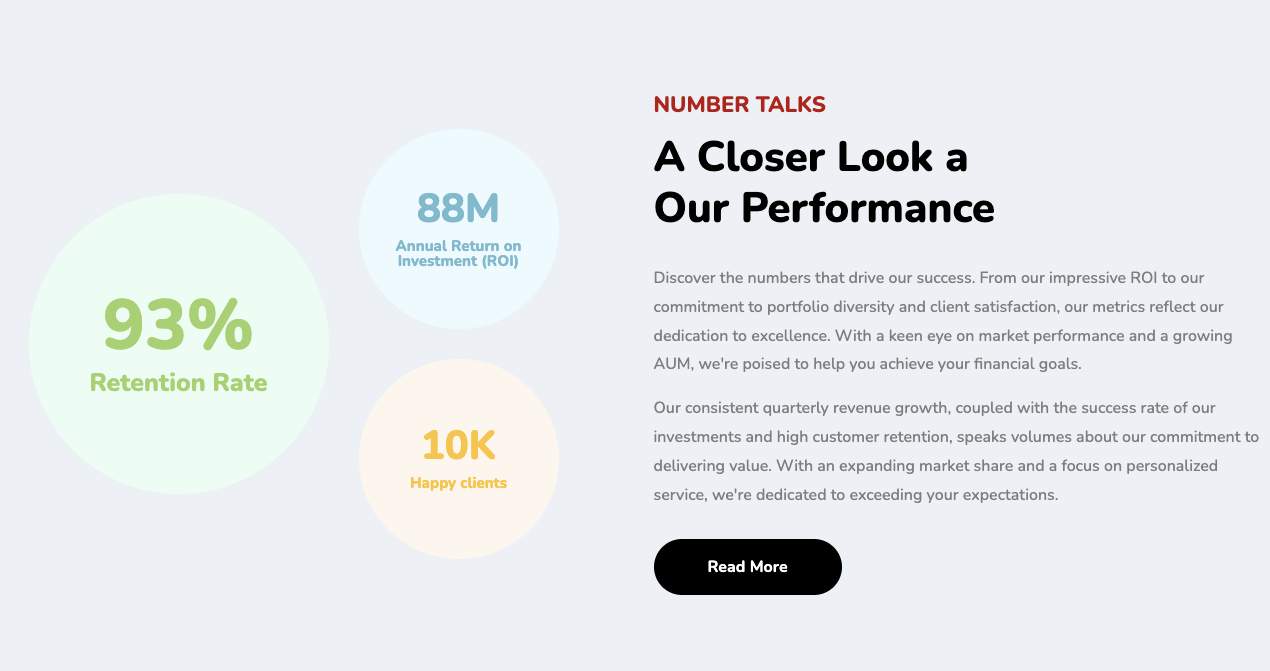Click the A Closer Look heading line
This screenshot has width=1270, height=671.
811,157
